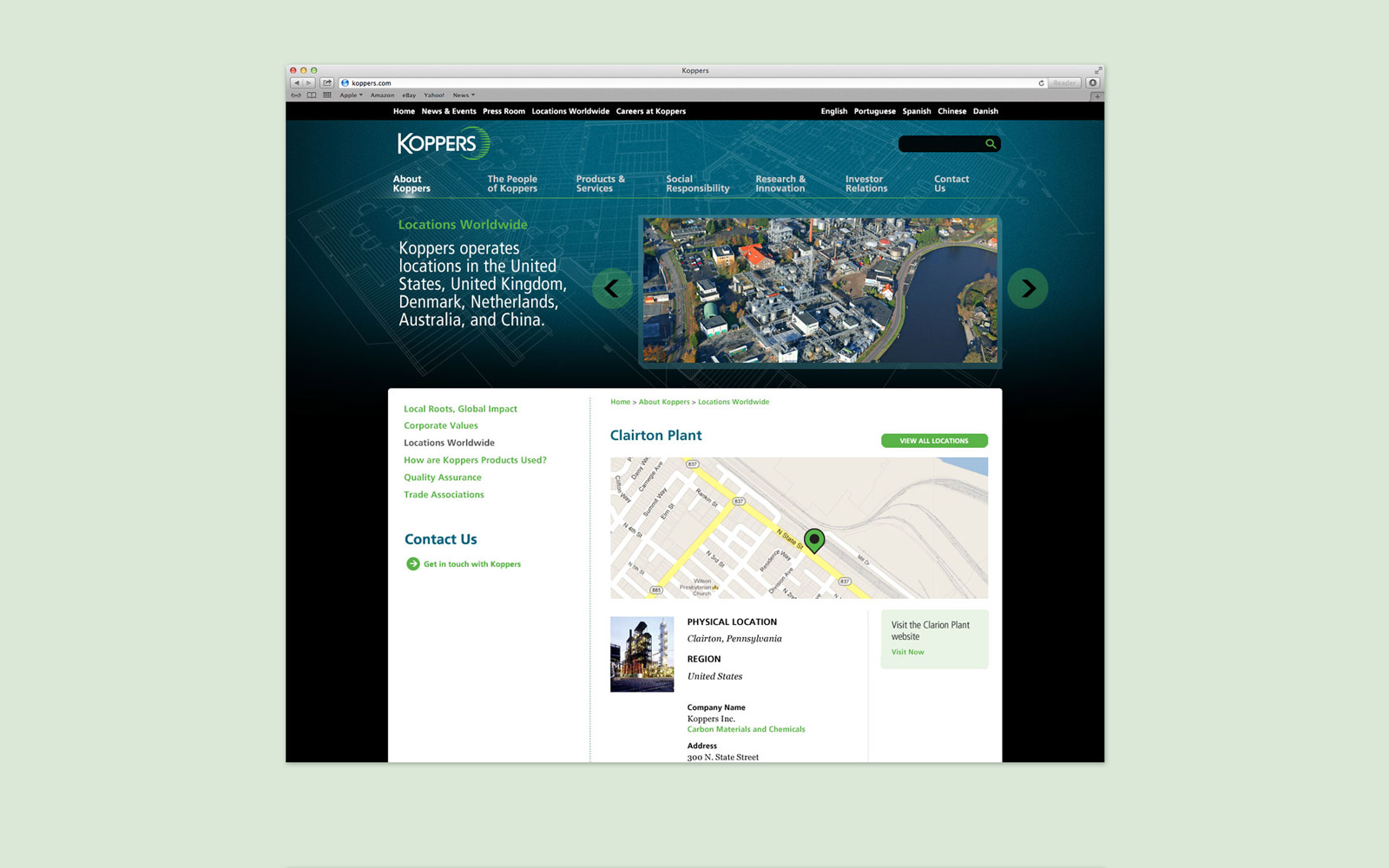This screenshot has height=868, width=1389.
Task: Reload the page with the refresh icon
Action: tap(1041, 83)
